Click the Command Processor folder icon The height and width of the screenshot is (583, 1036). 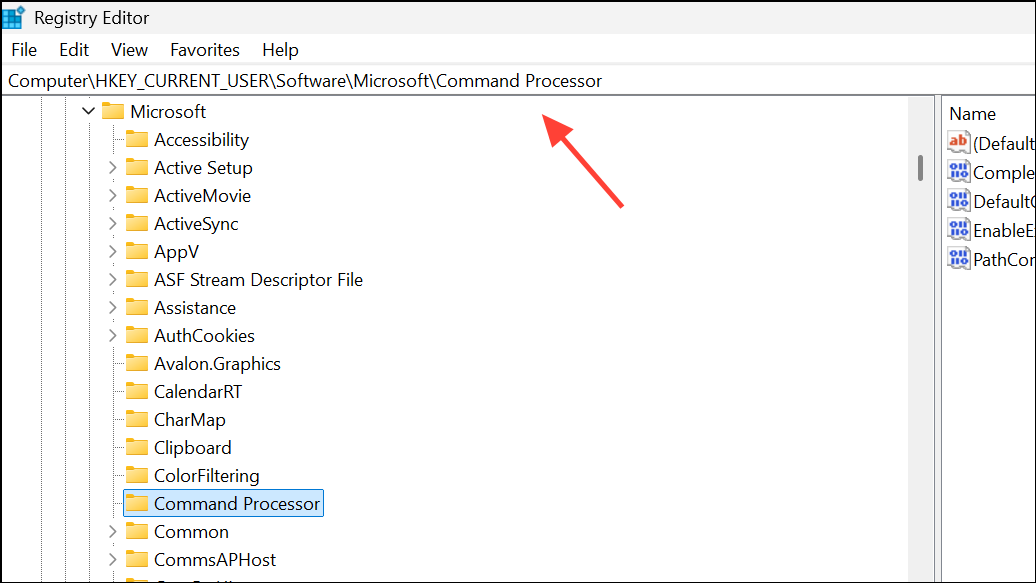coord(137,503)
